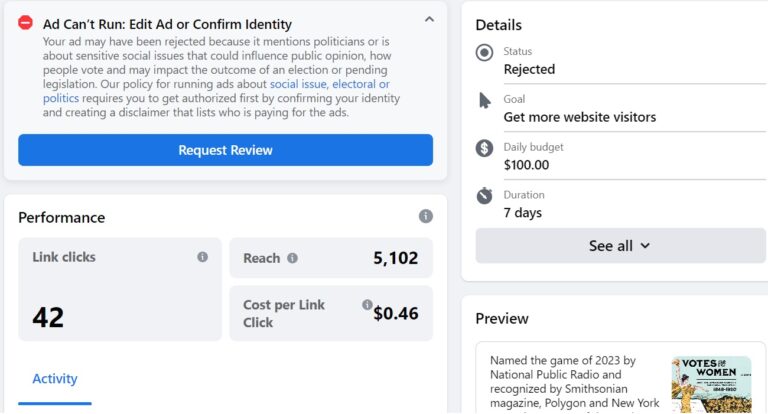This screenshot has width=768, height=414.
Task: Click the Goal cursor arrow icon
Action: (484, 100)
